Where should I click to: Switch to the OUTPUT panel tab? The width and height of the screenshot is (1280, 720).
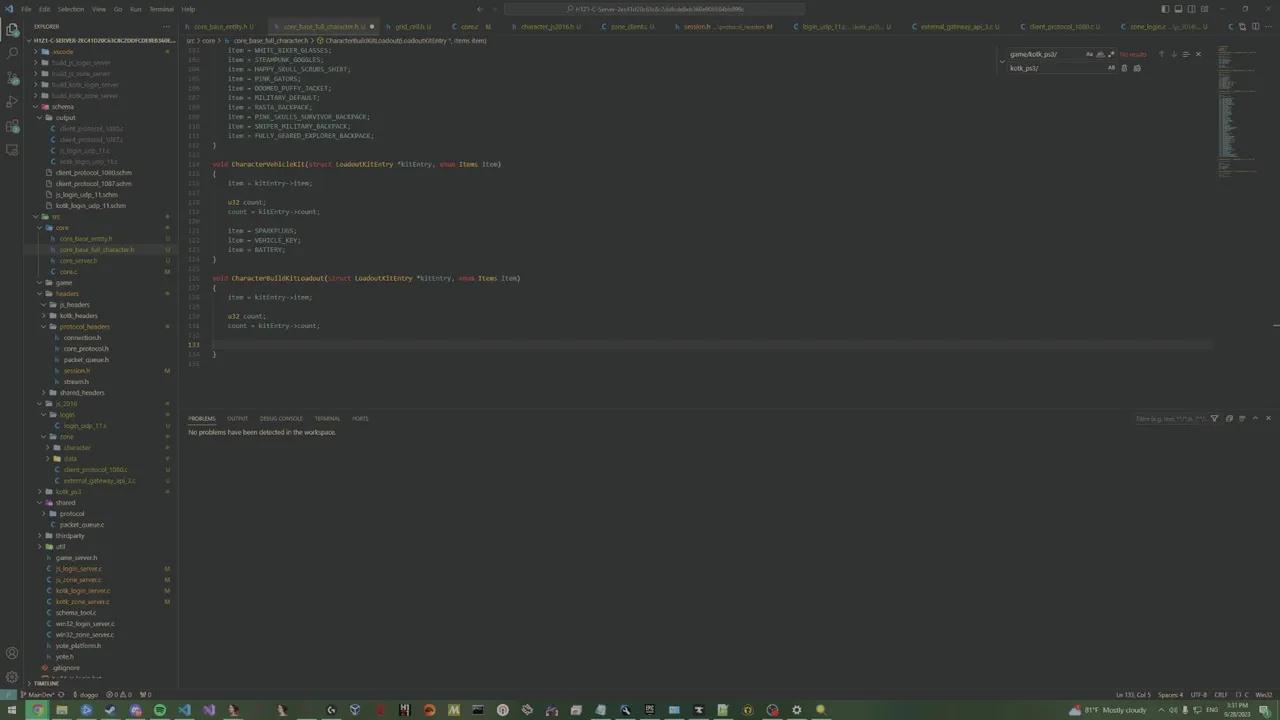coord(237,418)
